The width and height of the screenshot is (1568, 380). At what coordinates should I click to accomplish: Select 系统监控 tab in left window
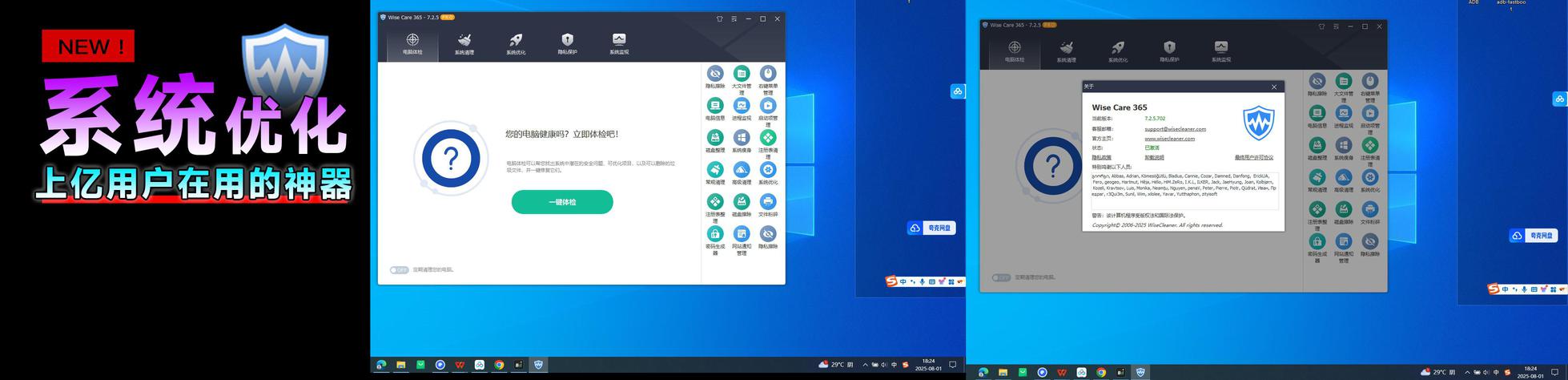pyautogui.click(x=619, y=43)
